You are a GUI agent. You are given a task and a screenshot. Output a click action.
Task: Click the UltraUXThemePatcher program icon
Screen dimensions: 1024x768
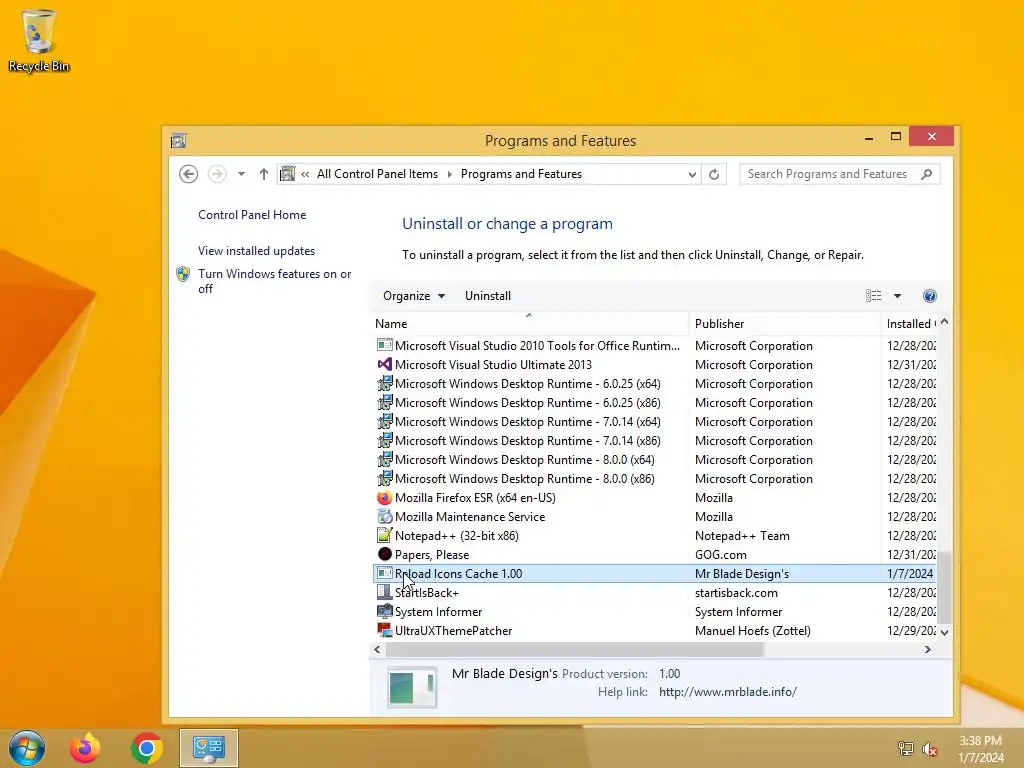click(x=385, y=630)
